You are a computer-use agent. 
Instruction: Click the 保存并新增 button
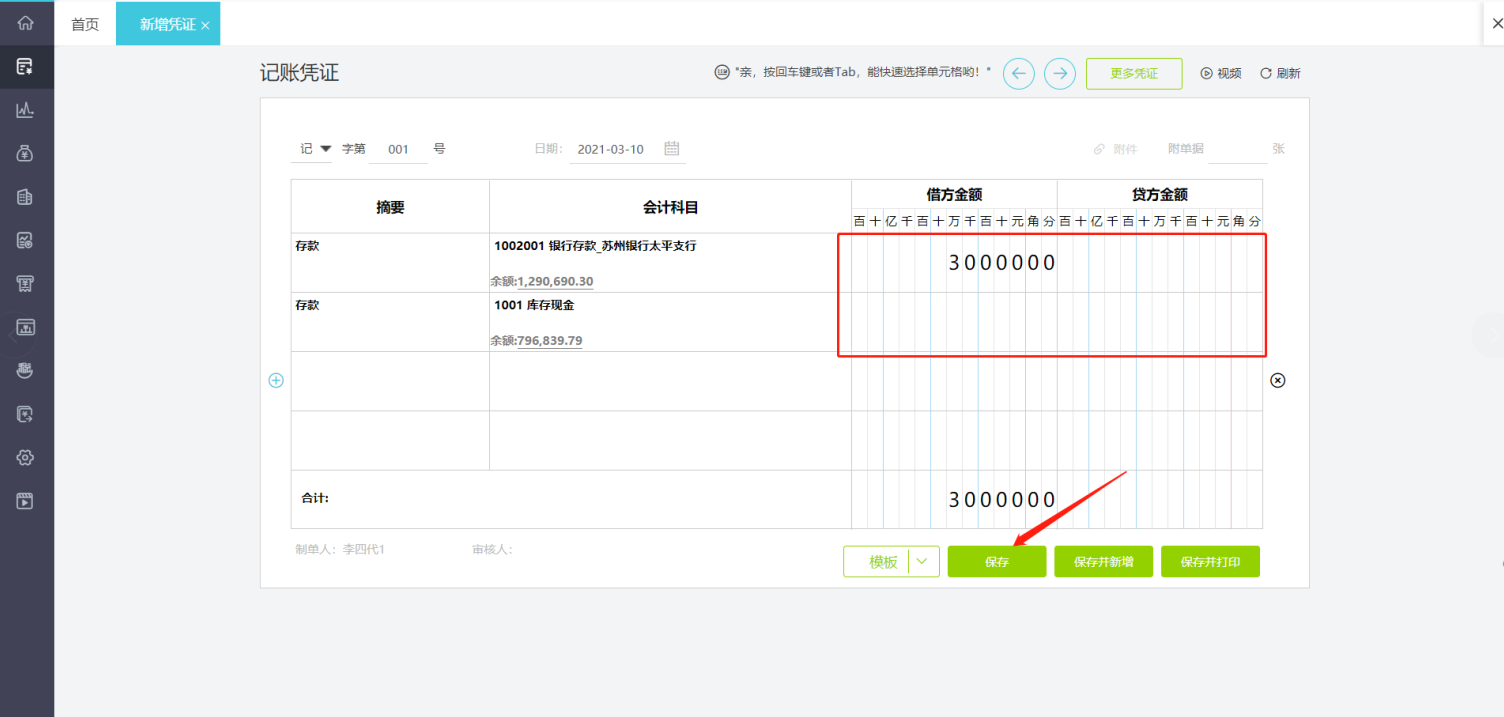[1103, 562]
